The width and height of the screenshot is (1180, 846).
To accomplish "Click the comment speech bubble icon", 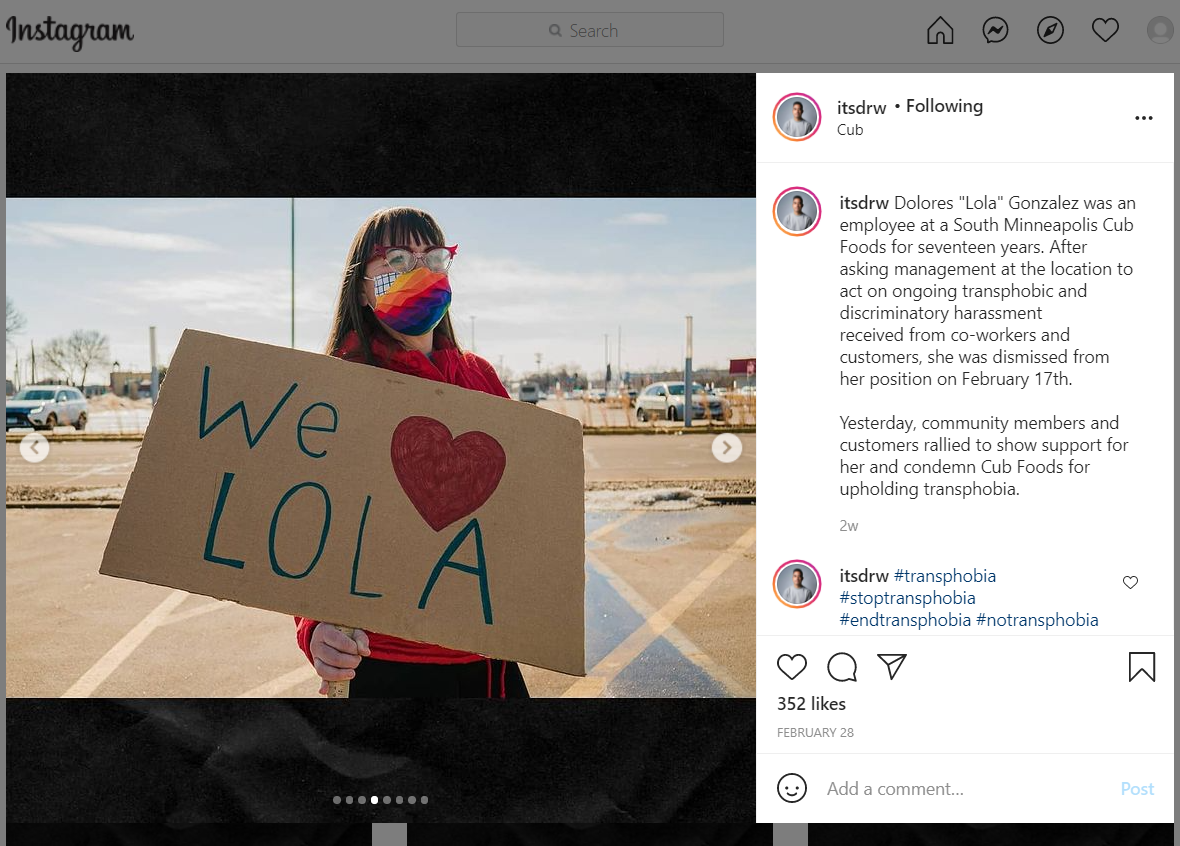I will [842, 667].
